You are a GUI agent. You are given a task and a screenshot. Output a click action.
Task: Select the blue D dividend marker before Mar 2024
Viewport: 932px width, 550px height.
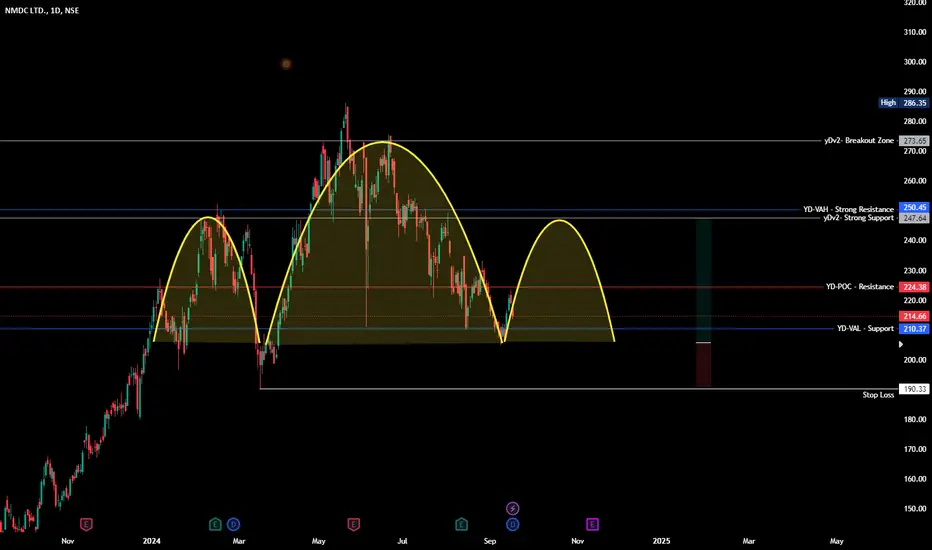coord(233,524)
